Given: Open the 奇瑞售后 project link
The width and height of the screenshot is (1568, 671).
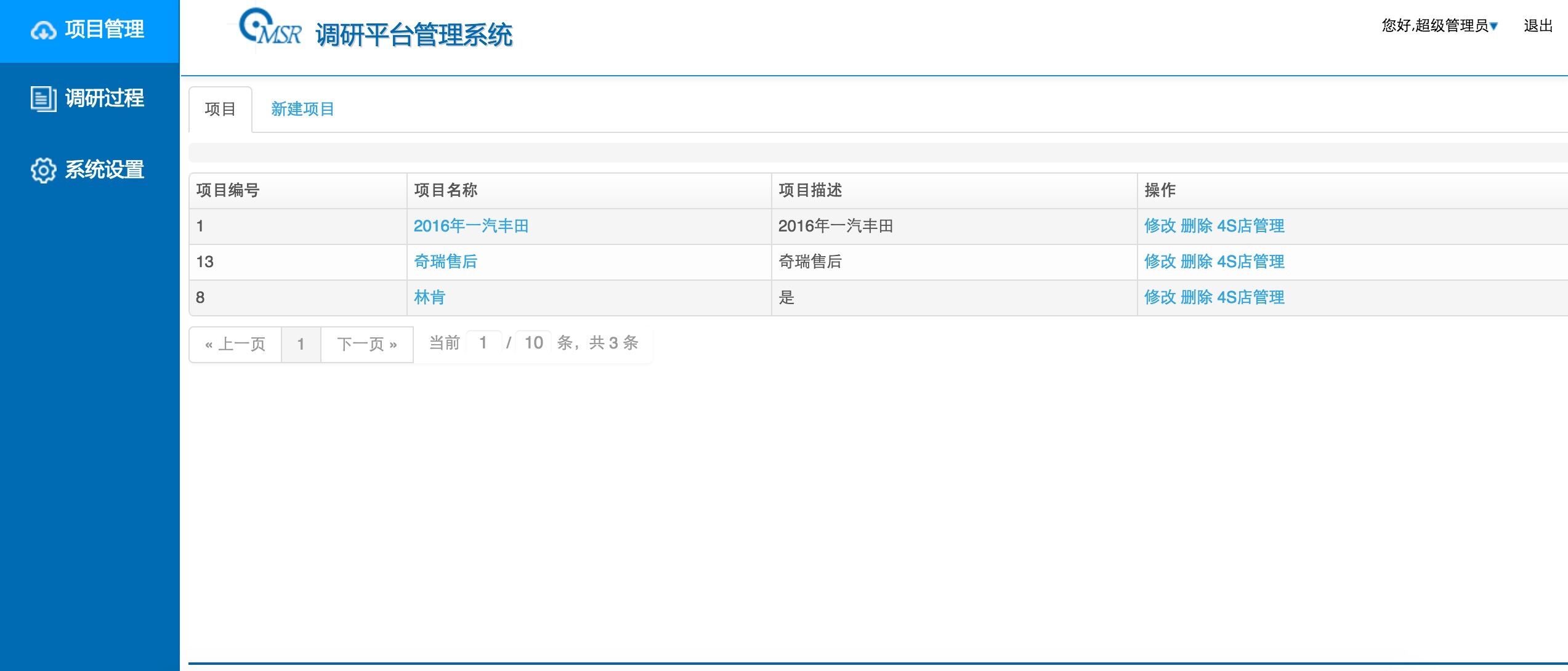Looking at the screenshot, I should 445,262.
